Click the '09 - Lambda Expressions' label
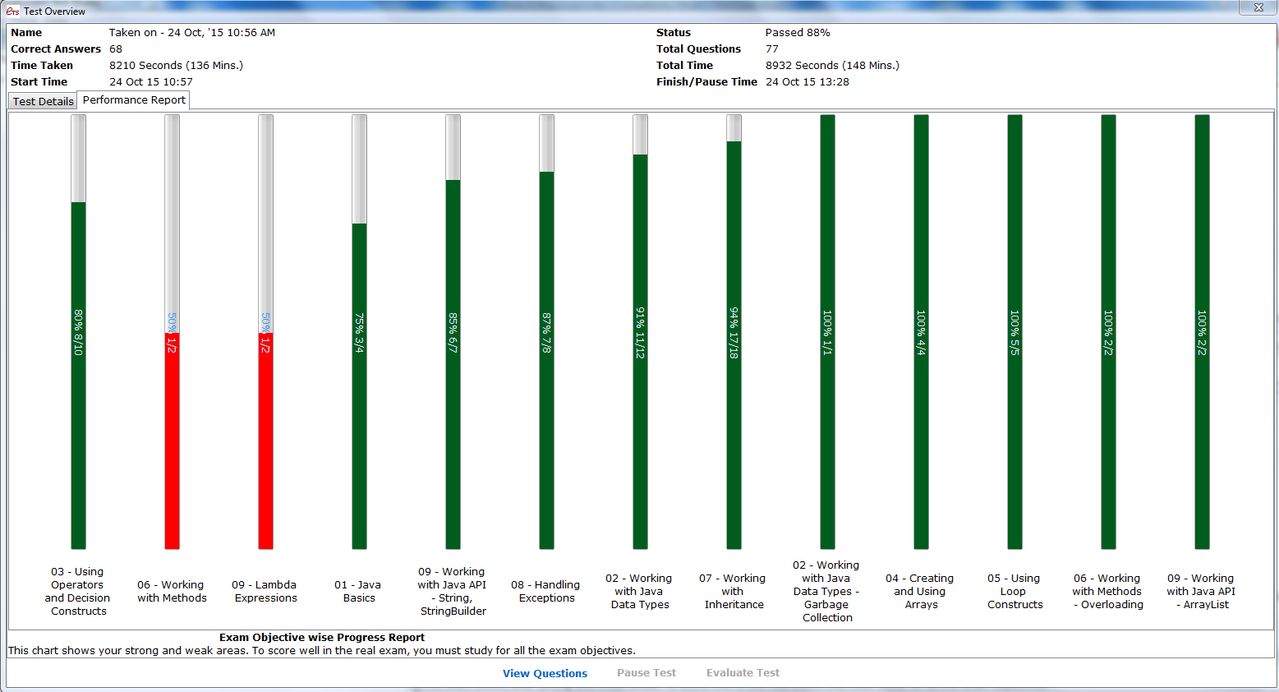1279x692 pixels. [266, 591]
